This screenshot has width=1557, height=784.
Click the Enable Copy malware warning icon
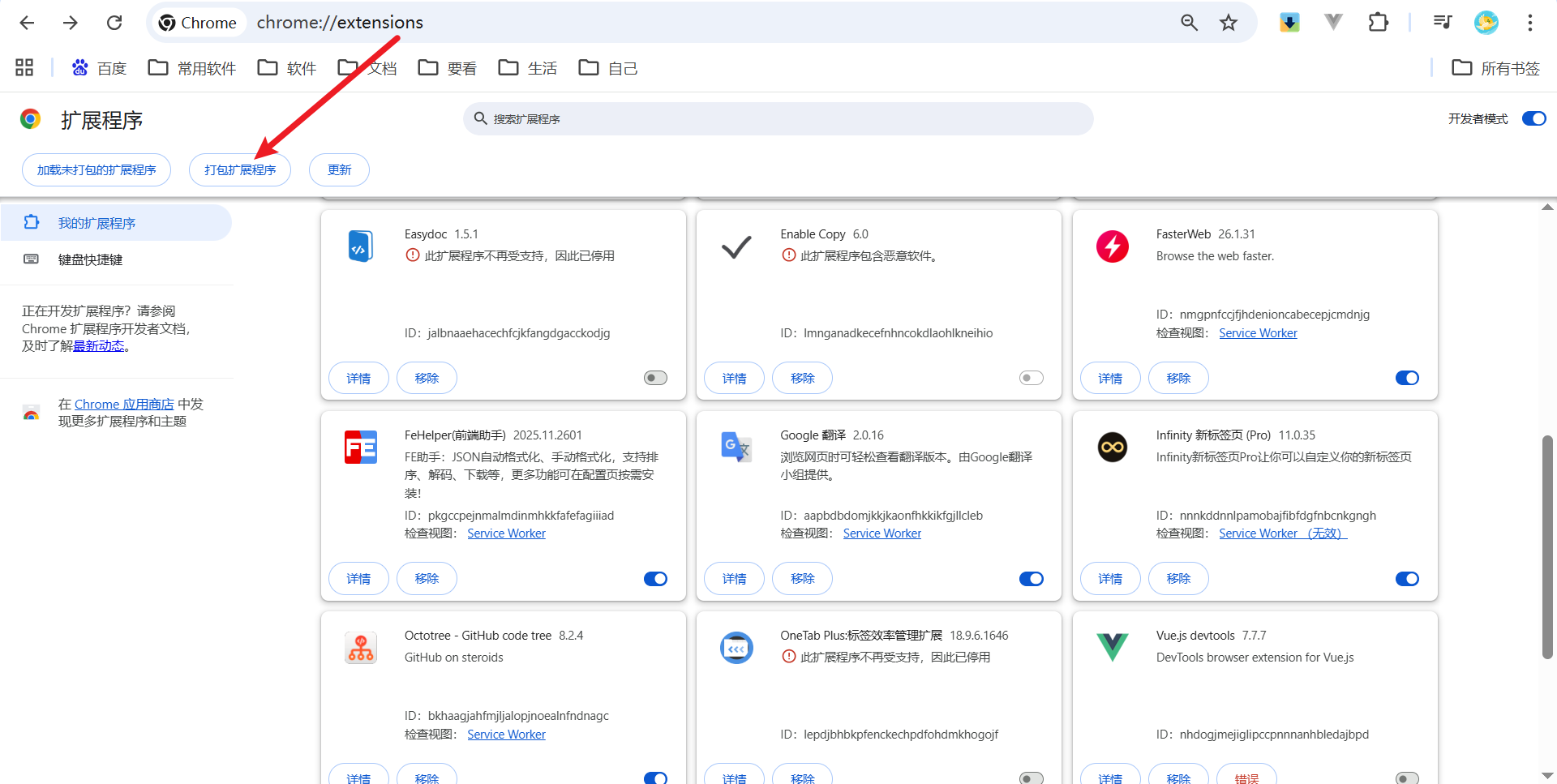[788, 255]
